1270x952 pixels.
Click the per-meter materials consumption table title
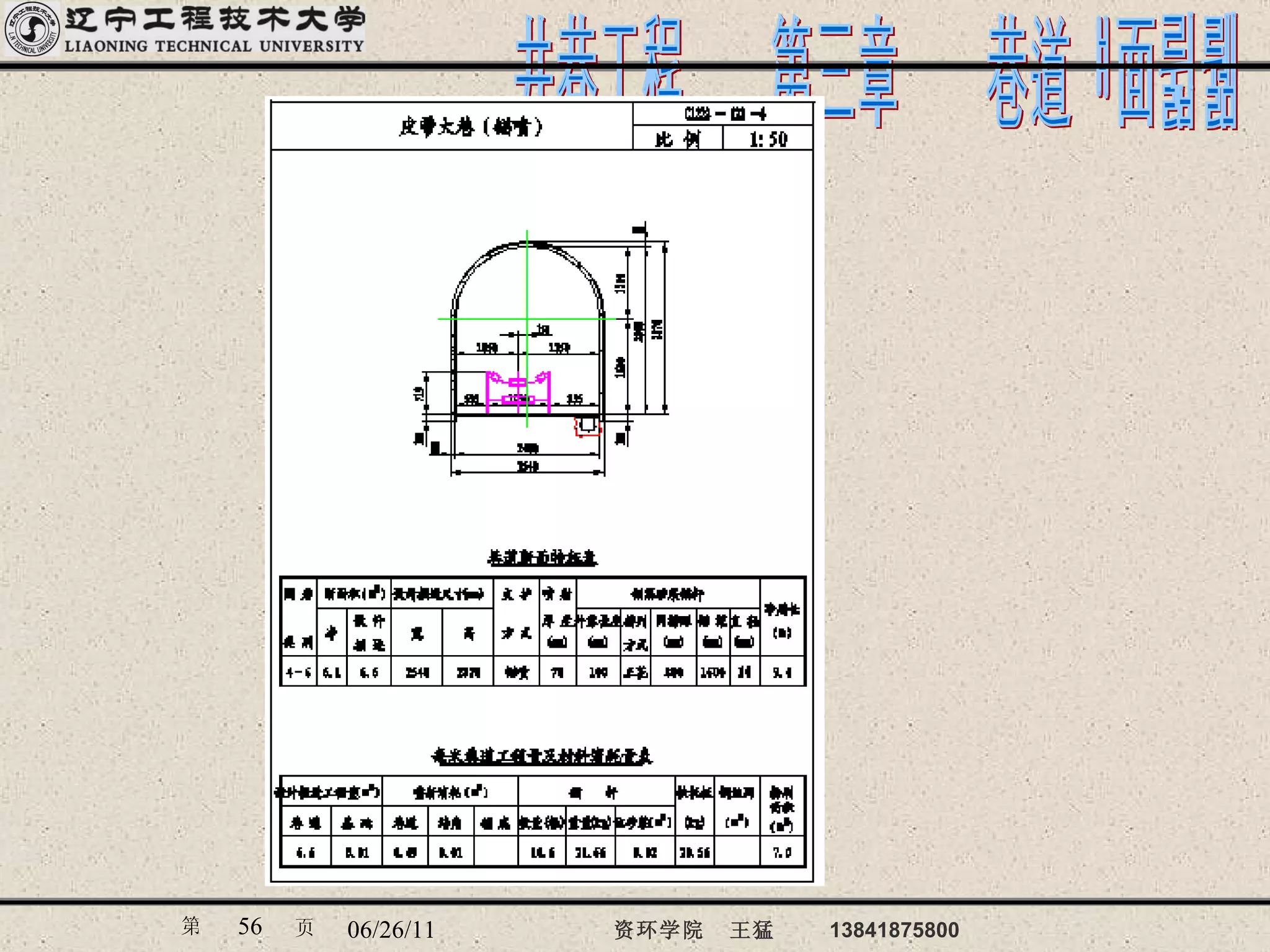542,756
